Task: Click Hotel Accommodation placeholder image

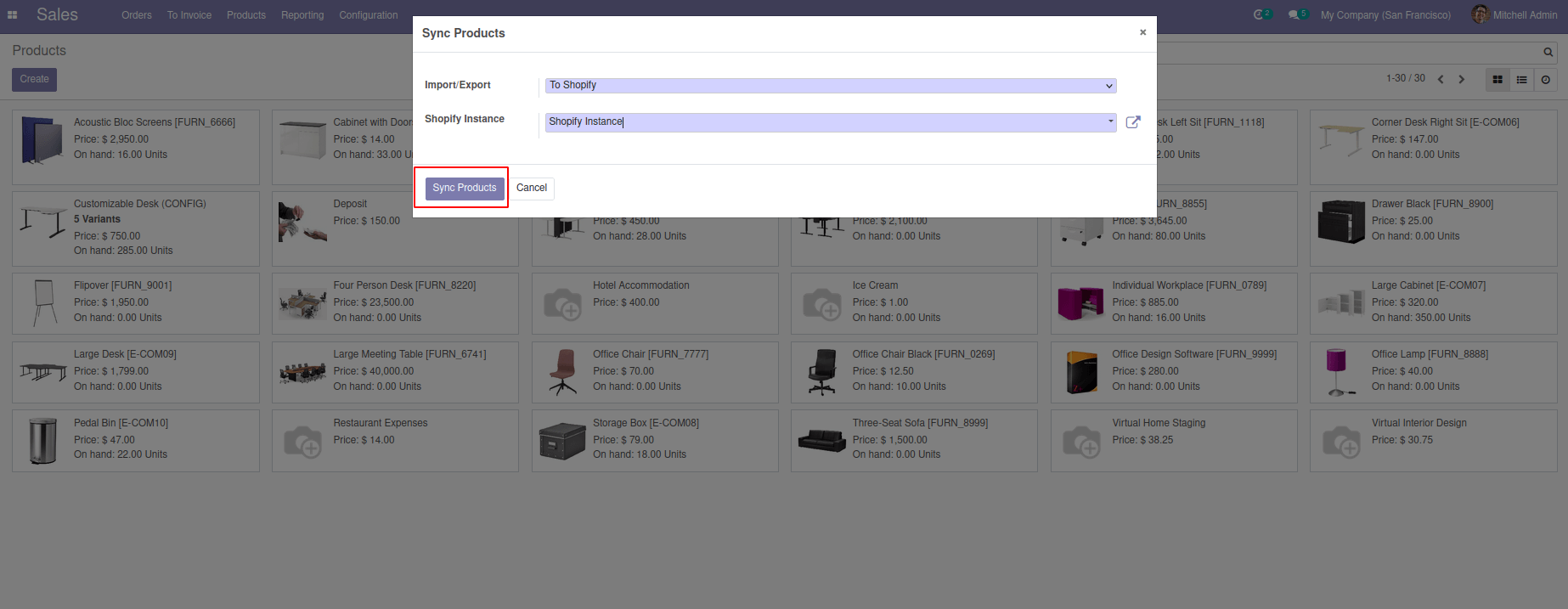Action: 562,303
